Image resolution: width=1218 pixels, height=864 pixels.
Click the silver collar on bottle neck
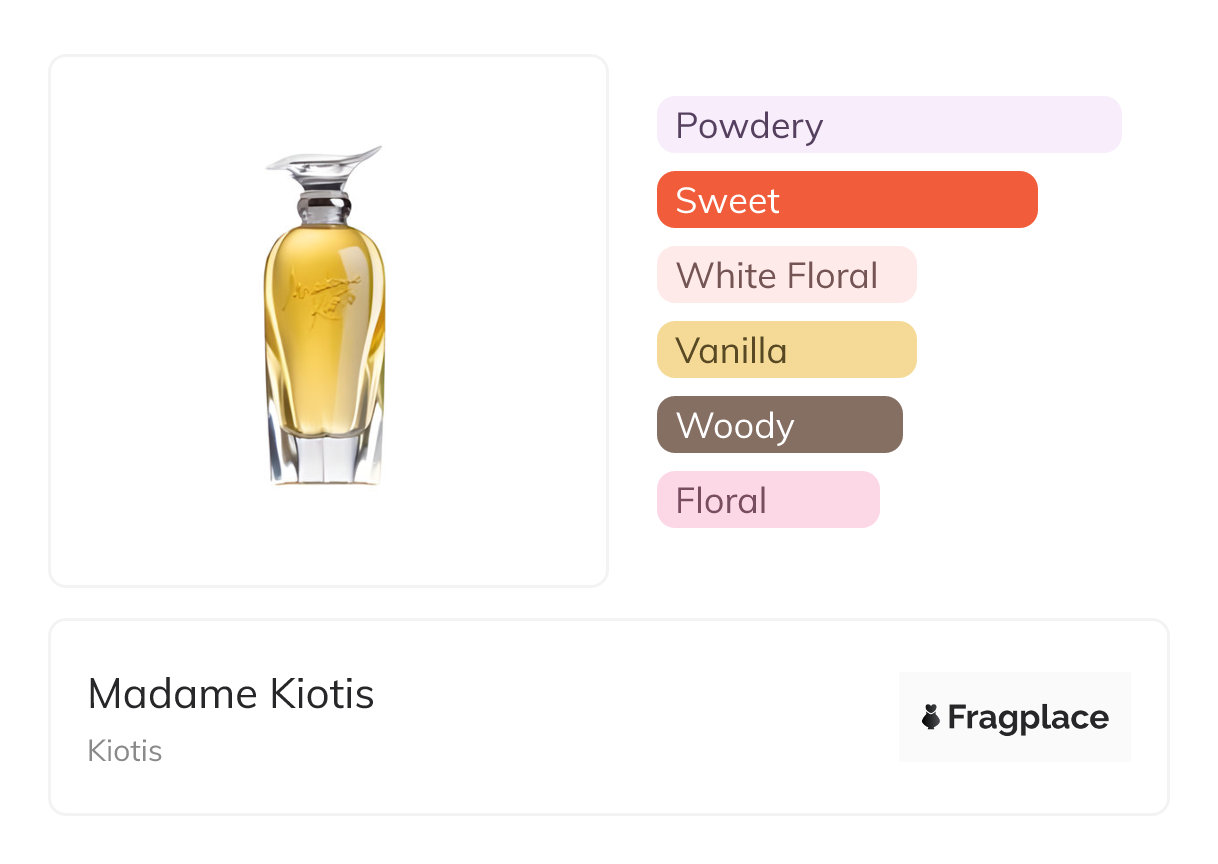(324, 210)
